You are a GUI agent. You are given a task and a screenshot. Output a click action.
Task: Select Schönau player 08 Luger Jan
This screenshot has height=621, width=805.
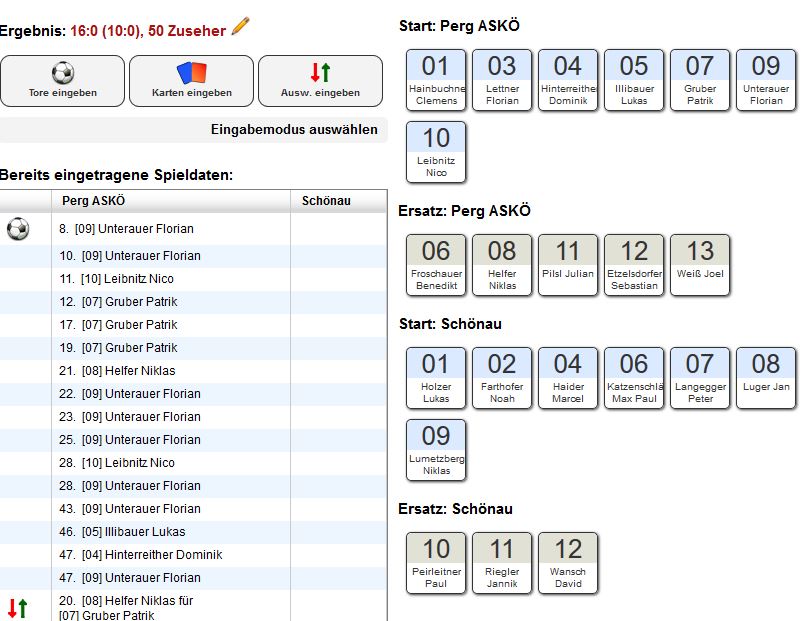coord(766,378)
